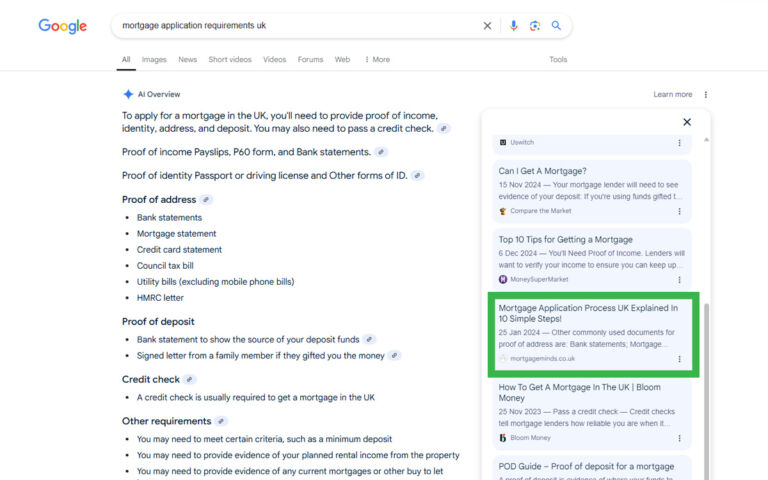Click the MoneySuperMarket favicon
Viewport: 768px width, 480px height.
click(x=503, y=279)
